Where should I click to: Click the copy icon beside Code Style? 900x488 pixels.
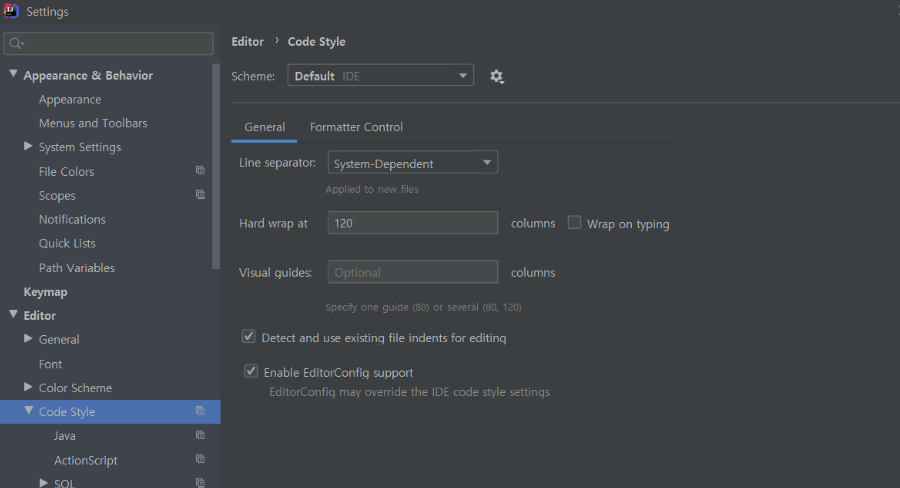[200, 411]
